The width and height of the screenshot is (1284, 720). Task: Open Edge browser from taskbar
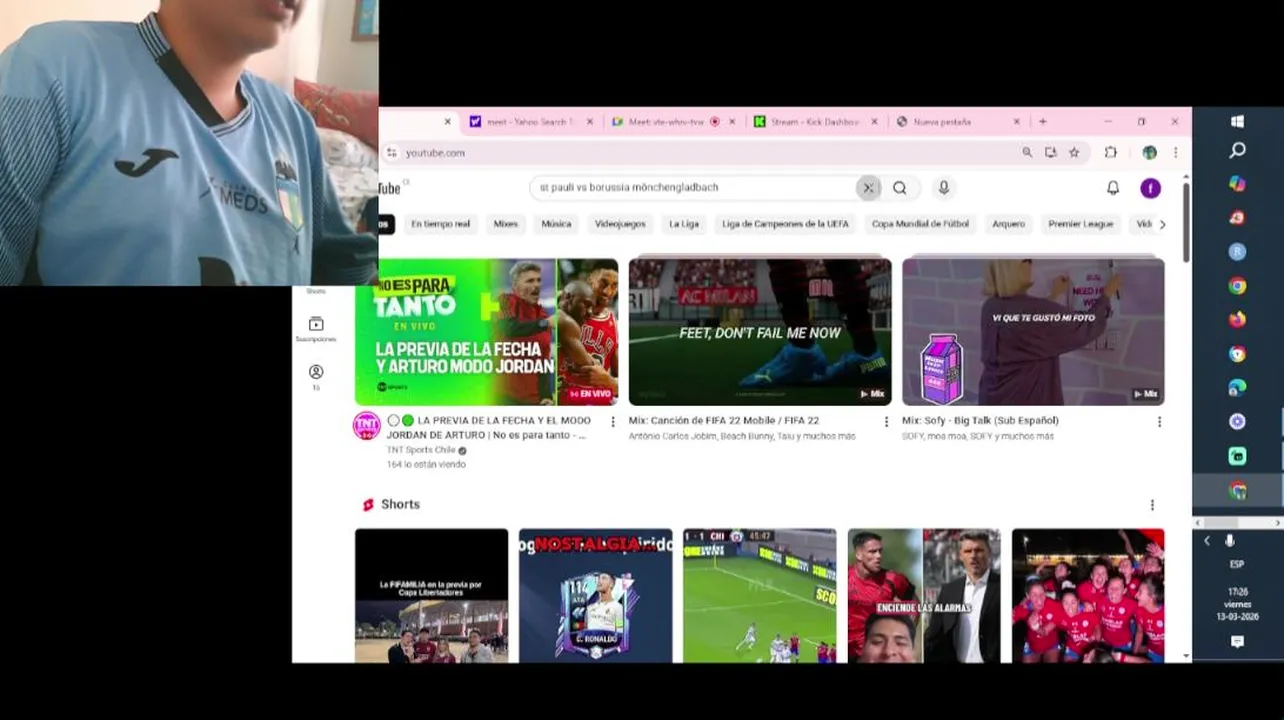coord(1237,388)
